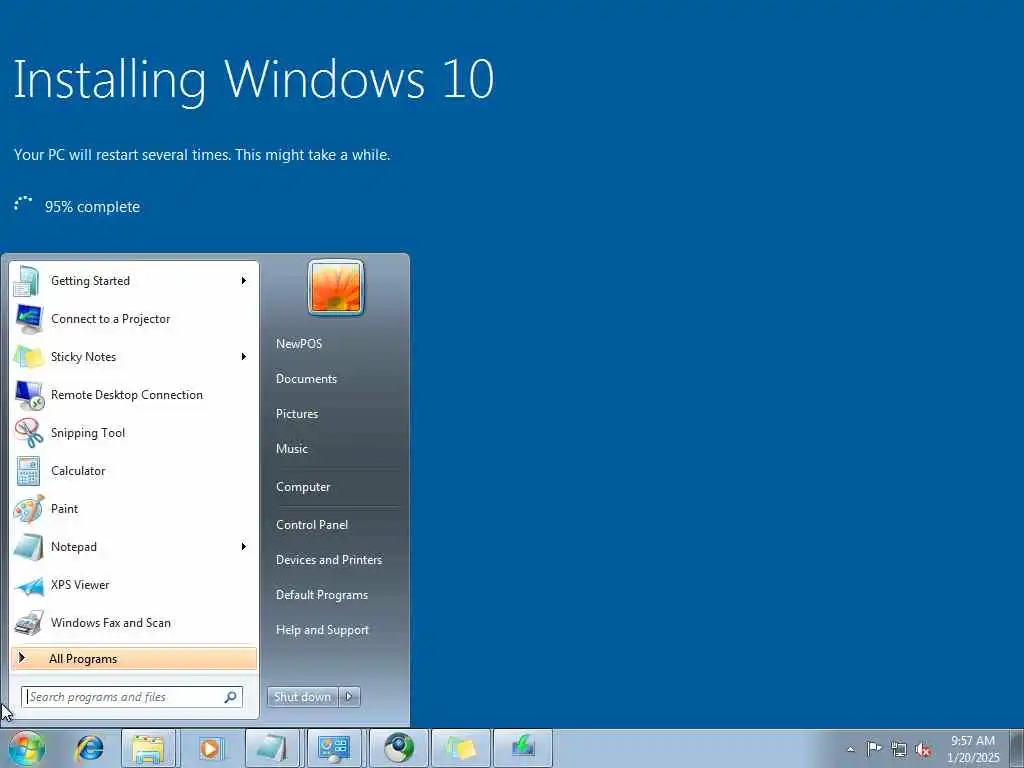Click the muted volume tray icon
The image size is (1024, 768).
(923, 750)
